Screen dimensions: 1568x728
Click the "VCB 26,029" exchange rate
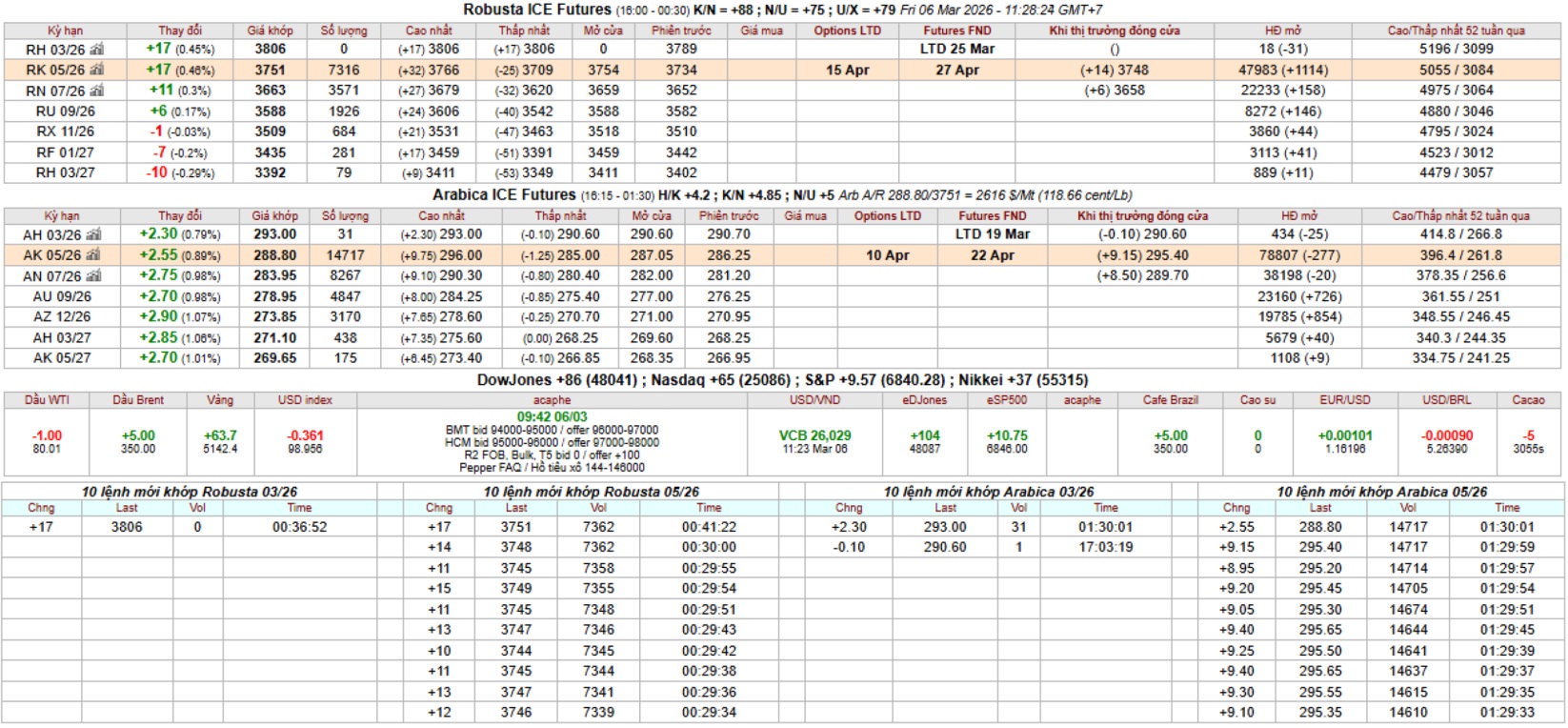coord(815,435)
